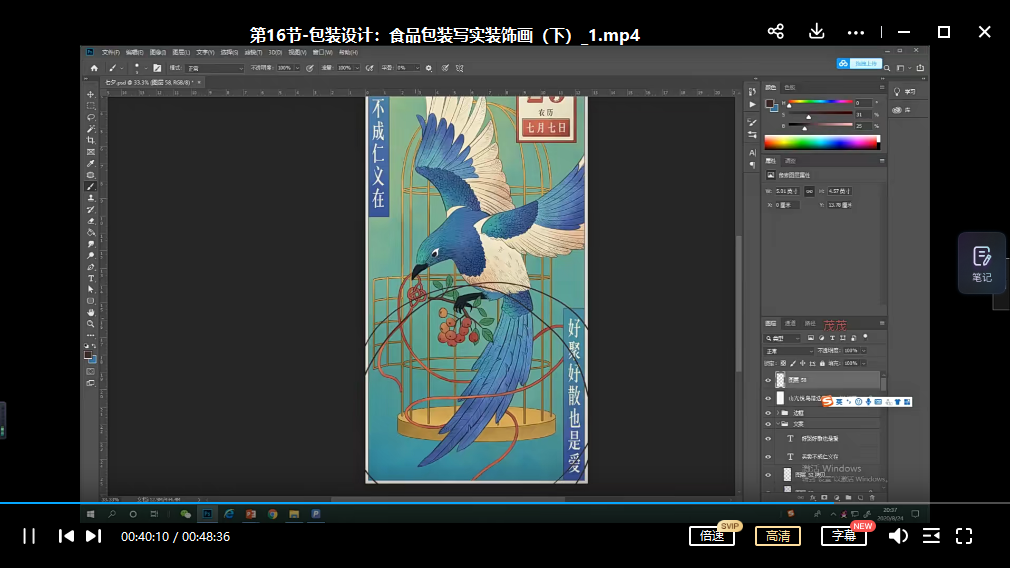The height and width of the screenshot is (568, 1010).
Task: Open the smoothing percentage dropdown
Action: (417, 68)
